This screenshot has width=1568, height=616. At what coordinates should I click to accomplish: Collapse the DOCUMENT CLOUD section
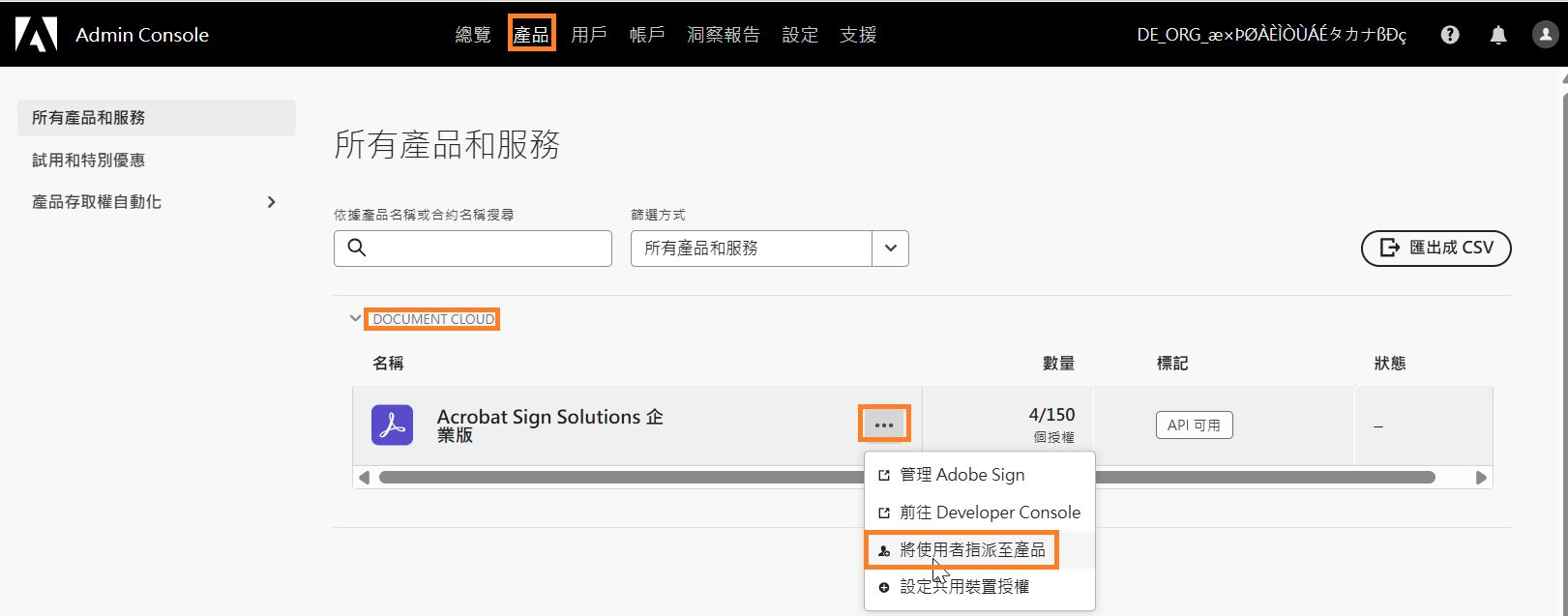click(x=355, y=317)
